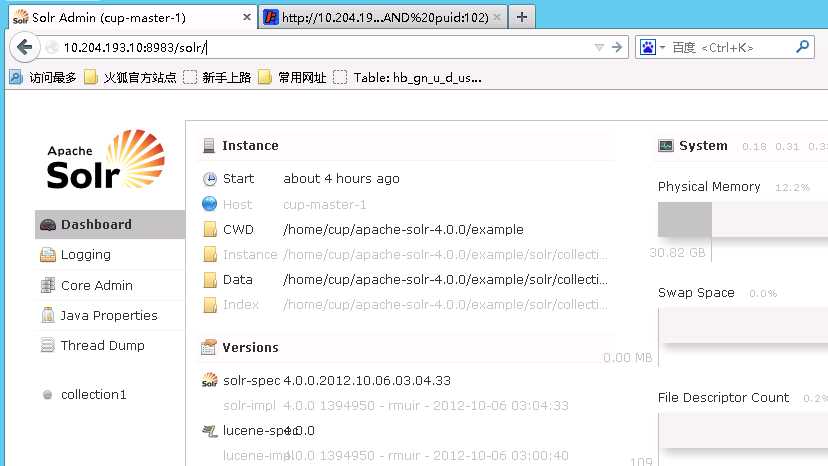Select Dashboard in the sidebar
Viewport: 828px width, 466px height.
(x=110, y=225)
